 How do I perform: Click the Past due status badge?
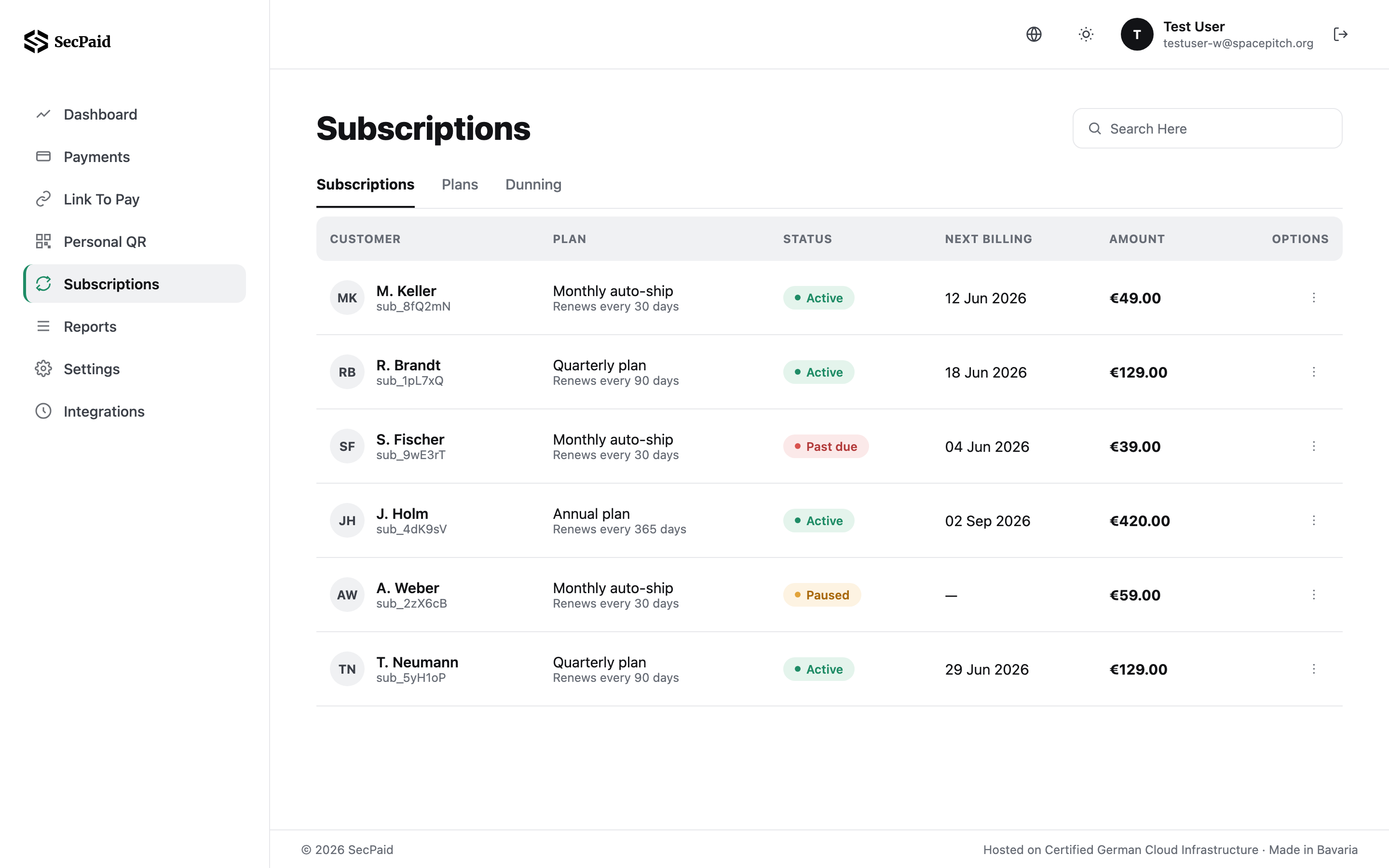tap(825, 446)
